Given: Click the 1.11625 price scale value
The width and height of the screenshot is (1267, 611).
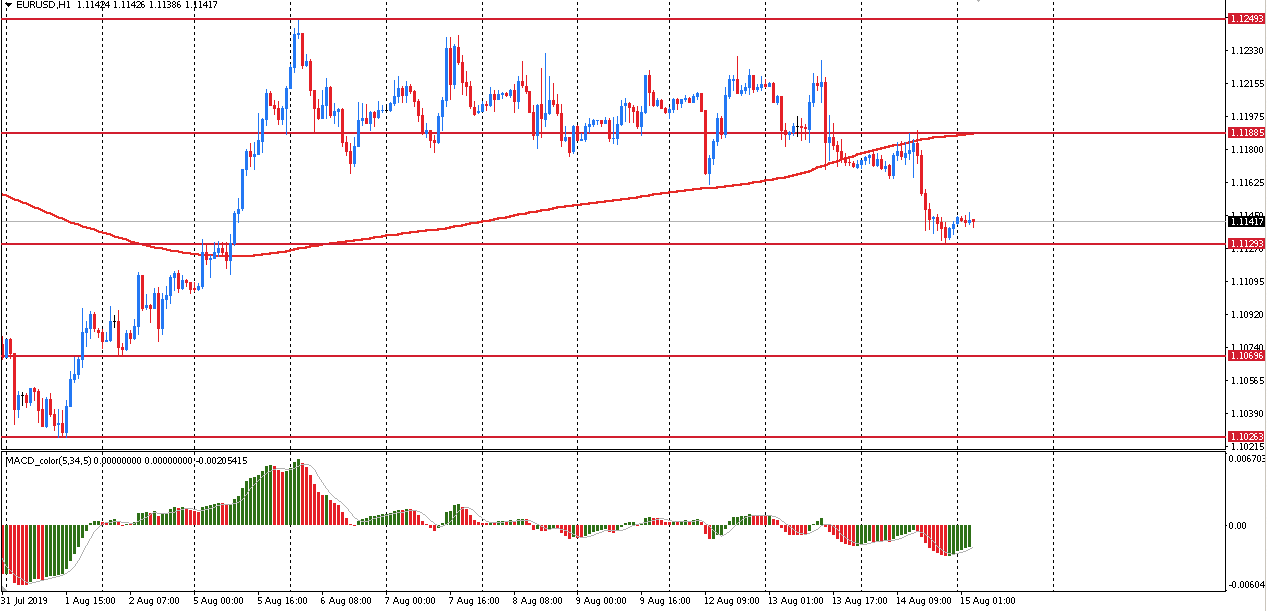Looking at the screenshot, I should 1246,183.
